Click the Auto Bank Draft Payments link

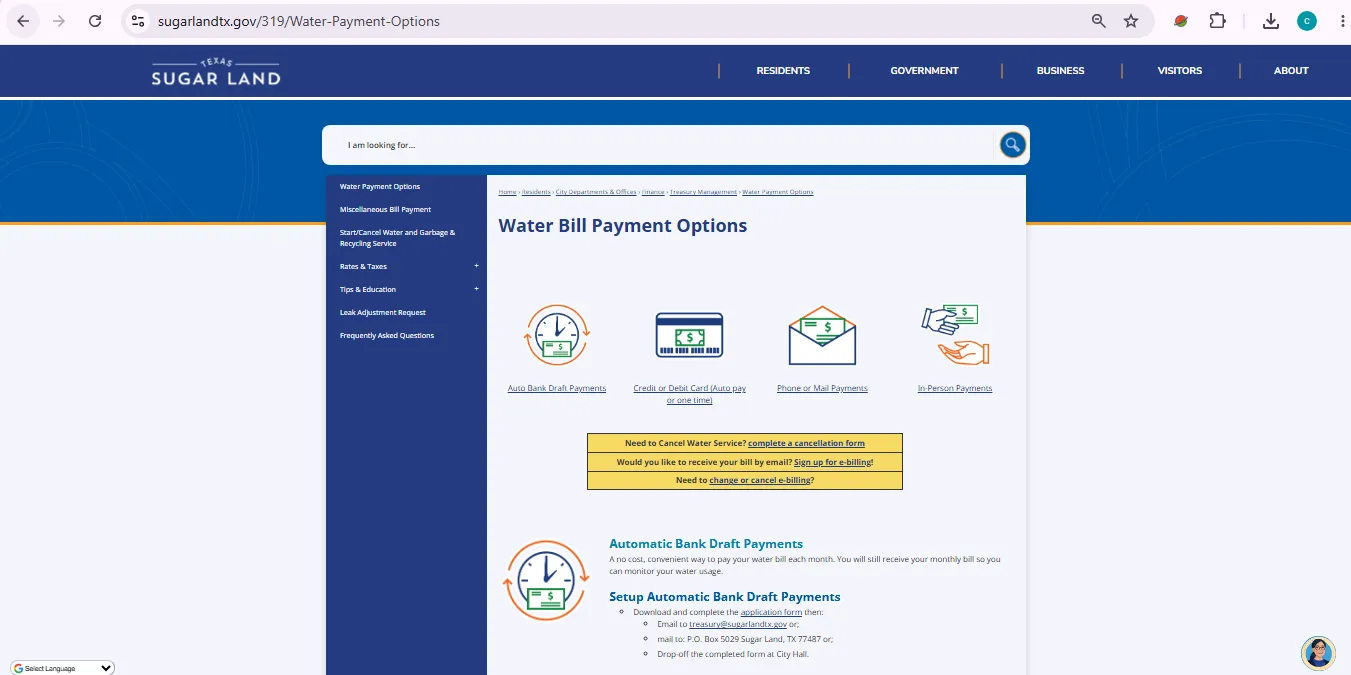557,388
